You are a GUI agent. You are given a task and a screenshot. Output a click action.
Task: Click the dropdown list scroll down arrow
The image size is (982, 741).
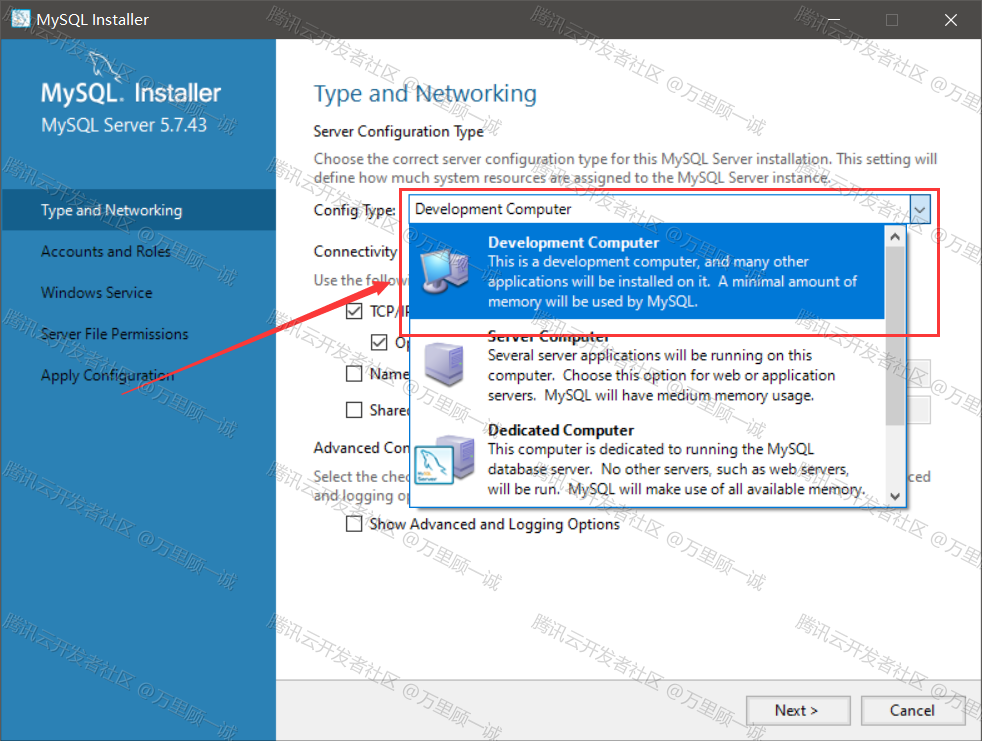tap(895, 496)
